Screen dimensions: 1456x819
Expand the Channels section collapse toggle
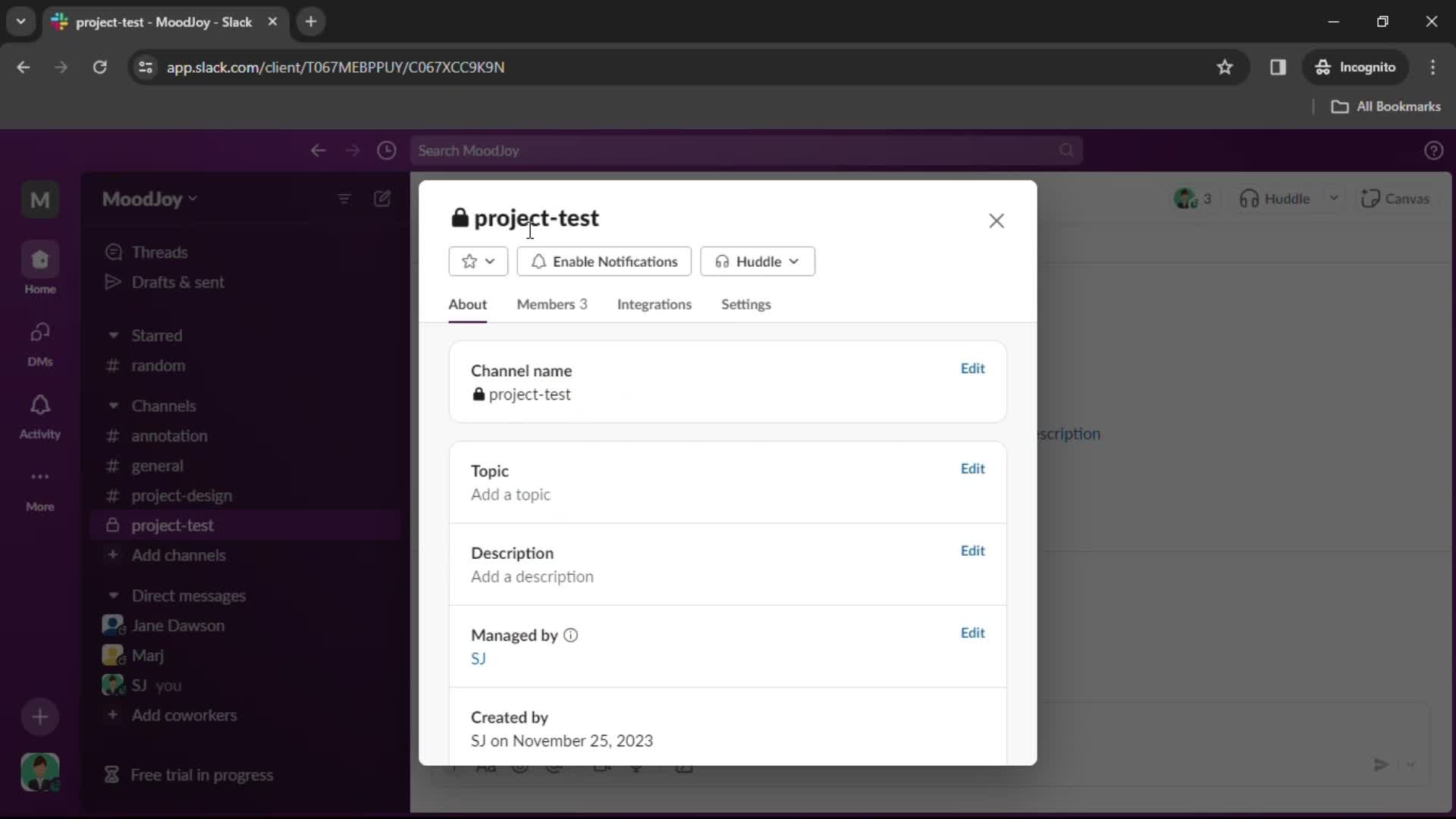click(x=112, y=405)
